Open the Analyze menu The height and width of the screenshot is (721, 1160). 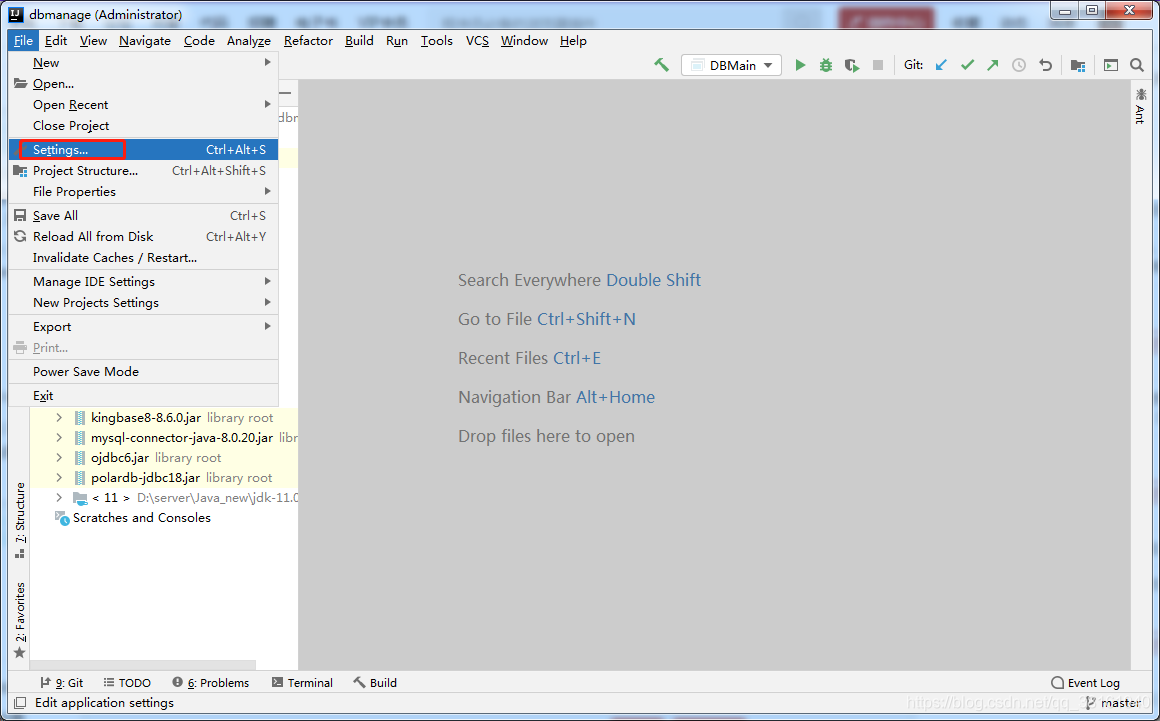click(x=249, y=41)
